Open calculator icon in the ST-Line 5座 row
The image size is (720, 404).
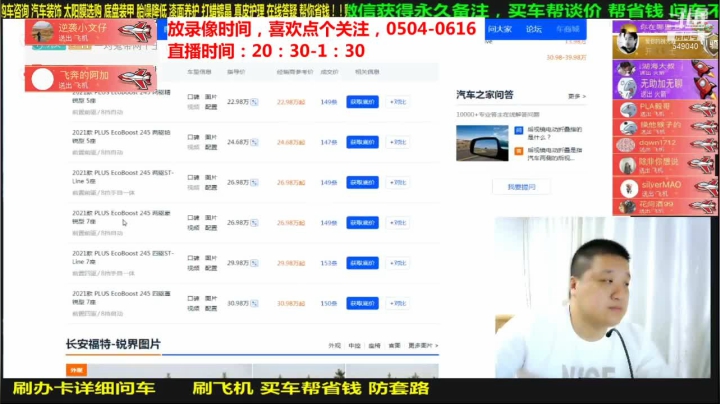pos(254,183)
